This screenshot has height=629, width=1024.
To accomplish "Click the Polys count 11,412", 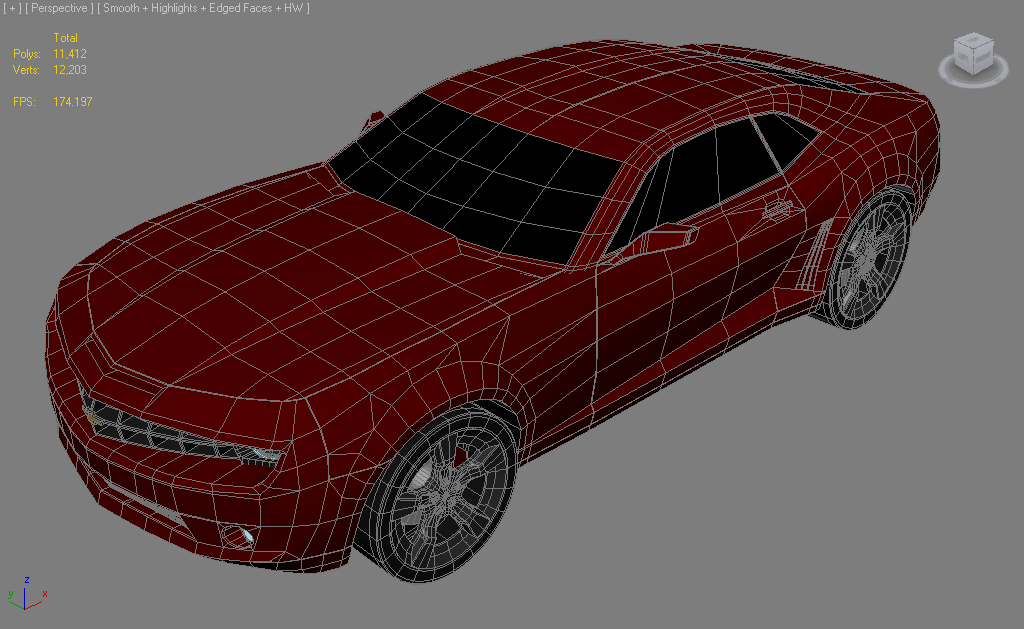I will click(70, 54).
